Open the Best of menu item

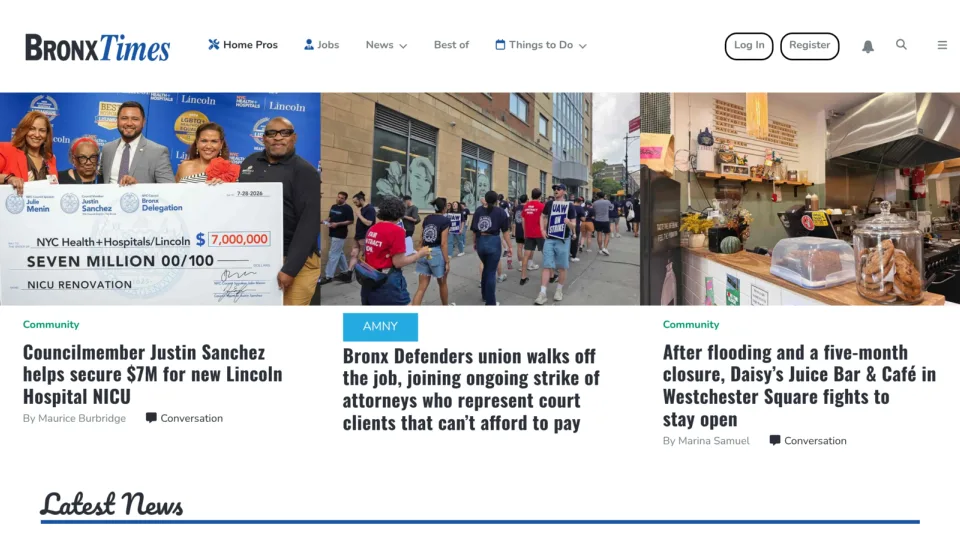(451, 45)
